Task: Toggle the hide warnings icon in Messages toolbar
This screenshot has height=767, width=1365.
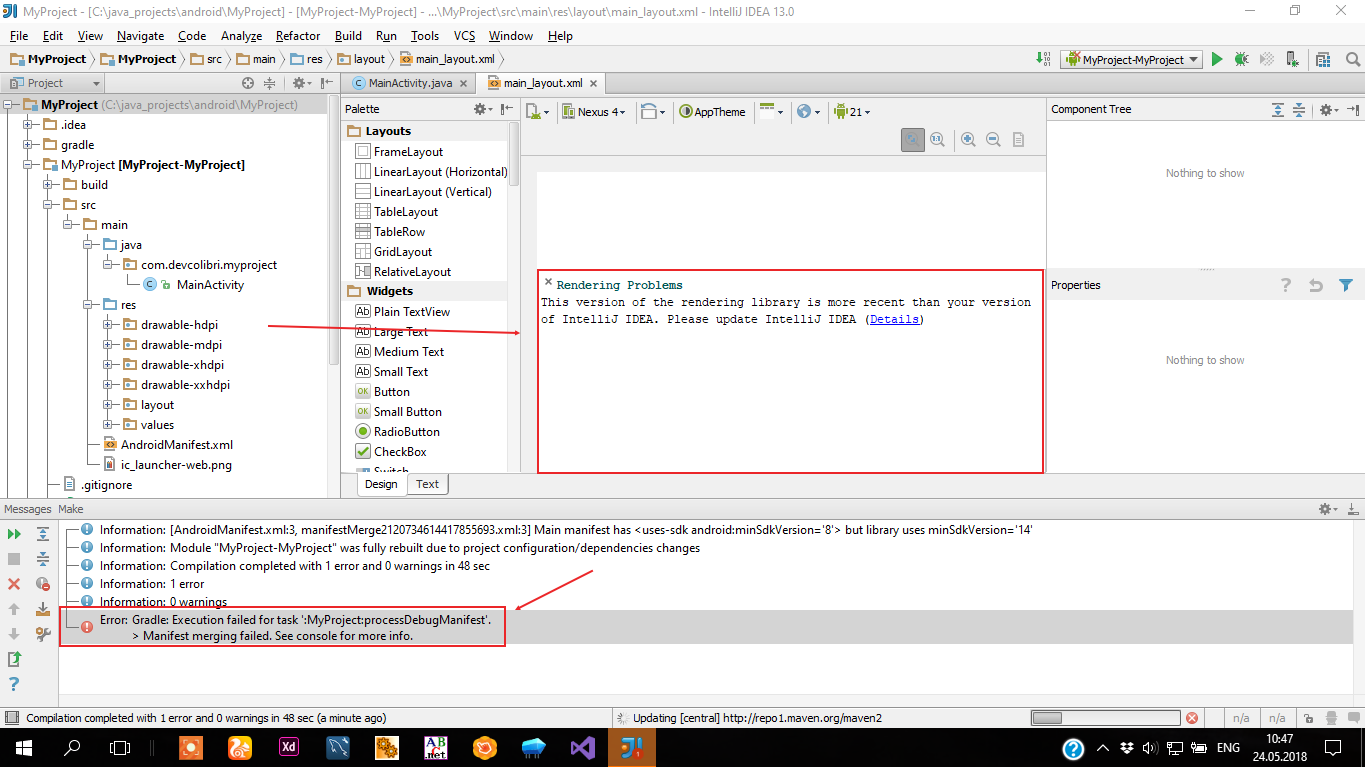Action: pos(43,584)
